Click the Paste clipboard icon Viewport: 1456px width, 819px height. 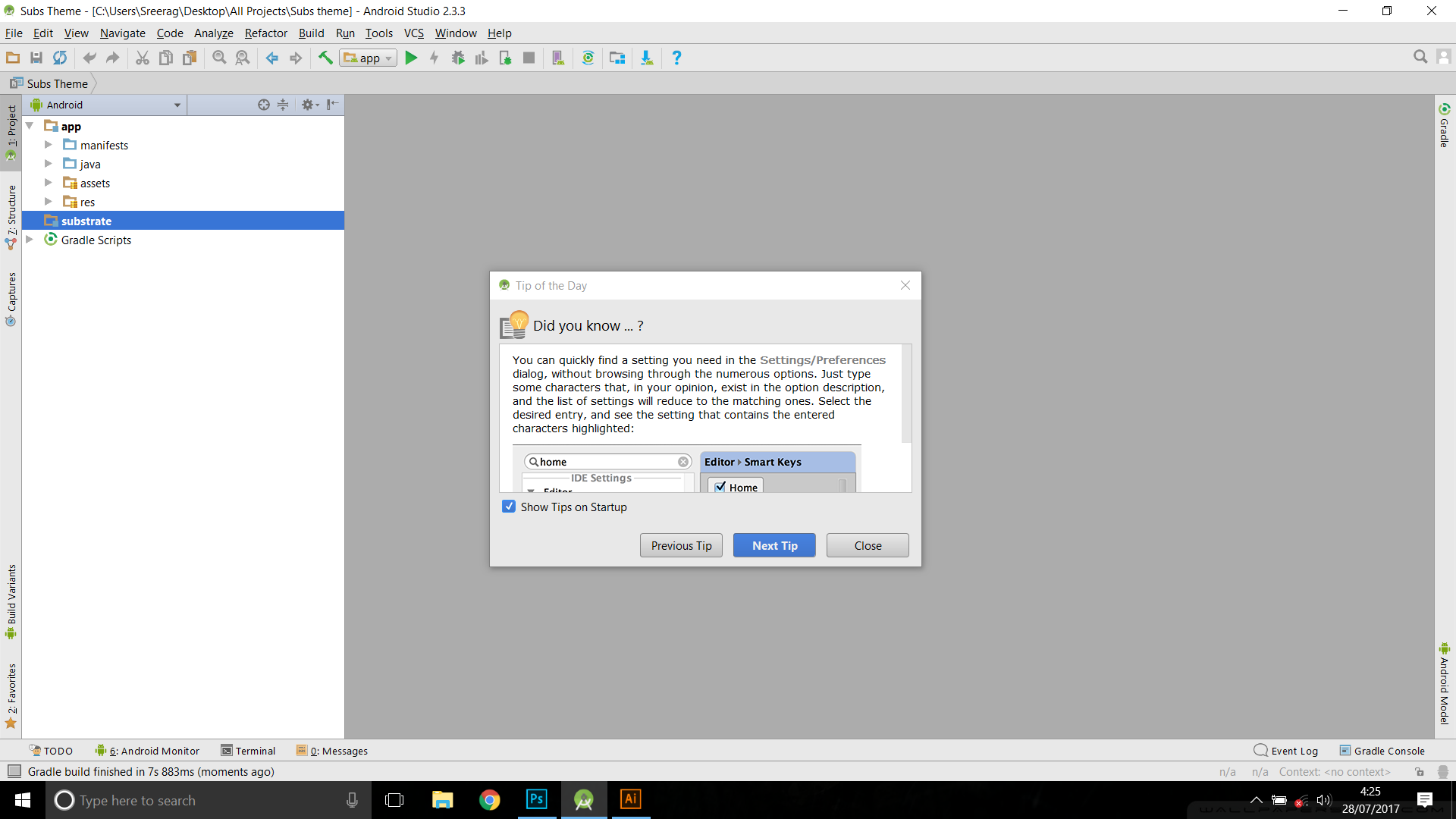(x=190, y=58)
